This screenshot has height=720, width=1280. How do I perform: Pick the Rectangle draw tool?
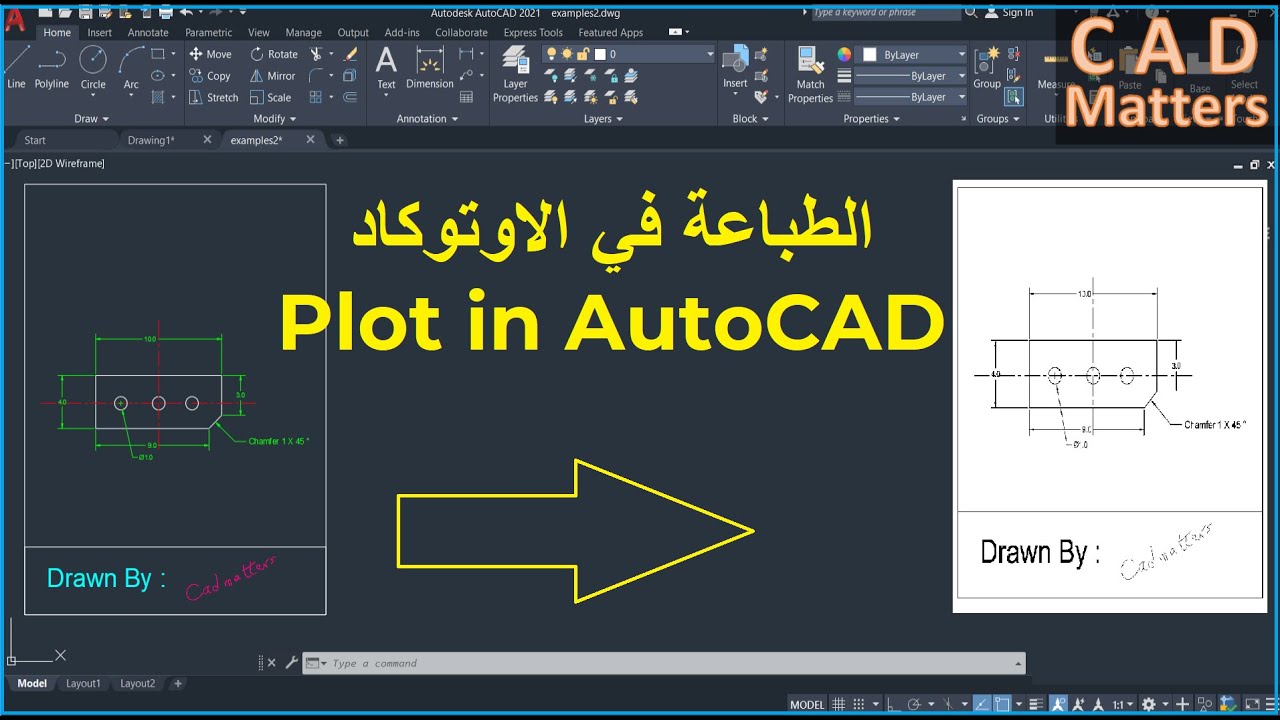point(158,54)
